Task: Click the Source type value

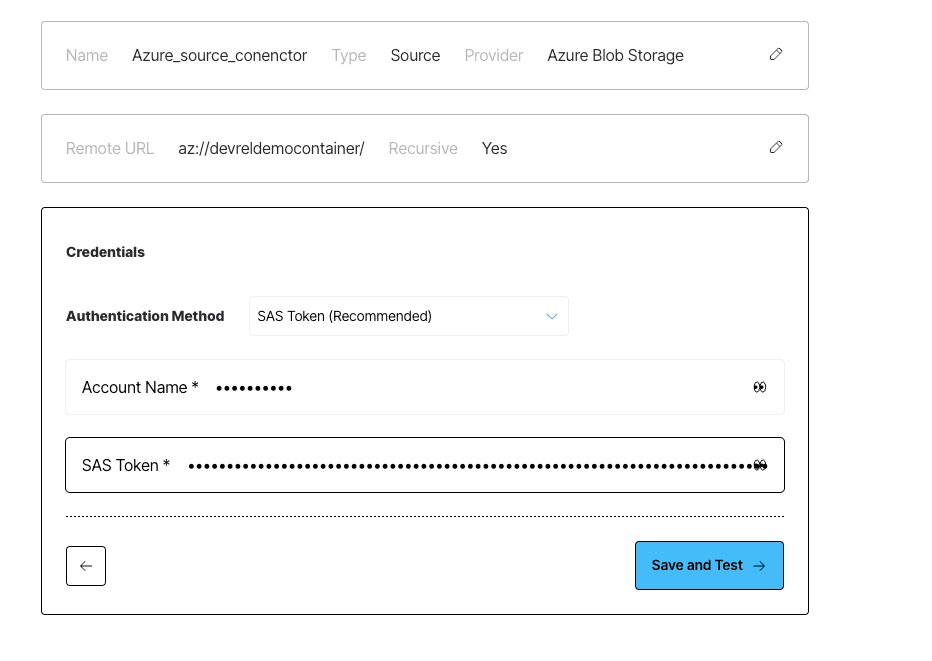Action: [x=415, y=55]
